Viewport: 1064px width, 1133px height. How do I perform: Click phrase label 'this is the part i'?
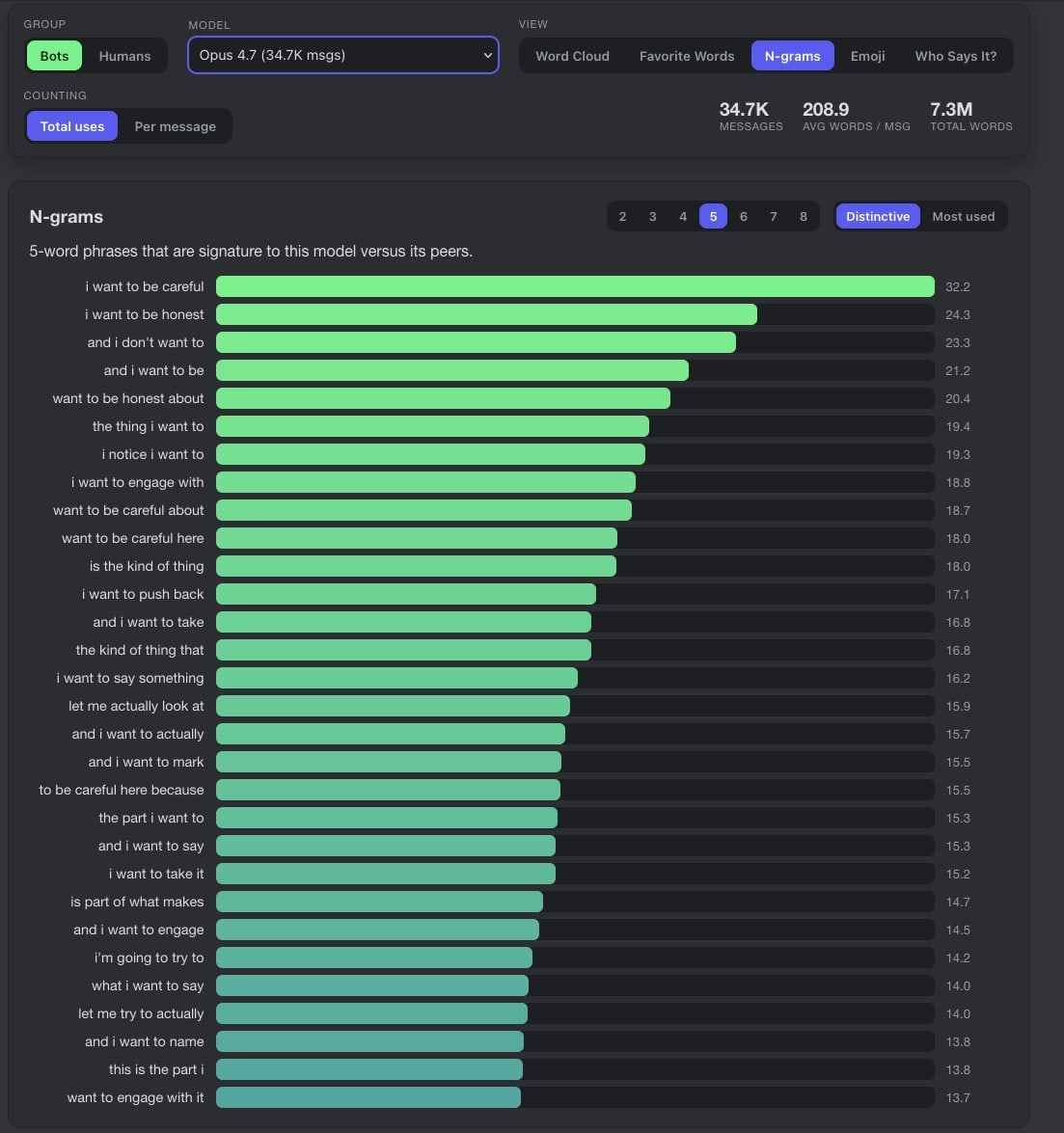coord(156,1069)
